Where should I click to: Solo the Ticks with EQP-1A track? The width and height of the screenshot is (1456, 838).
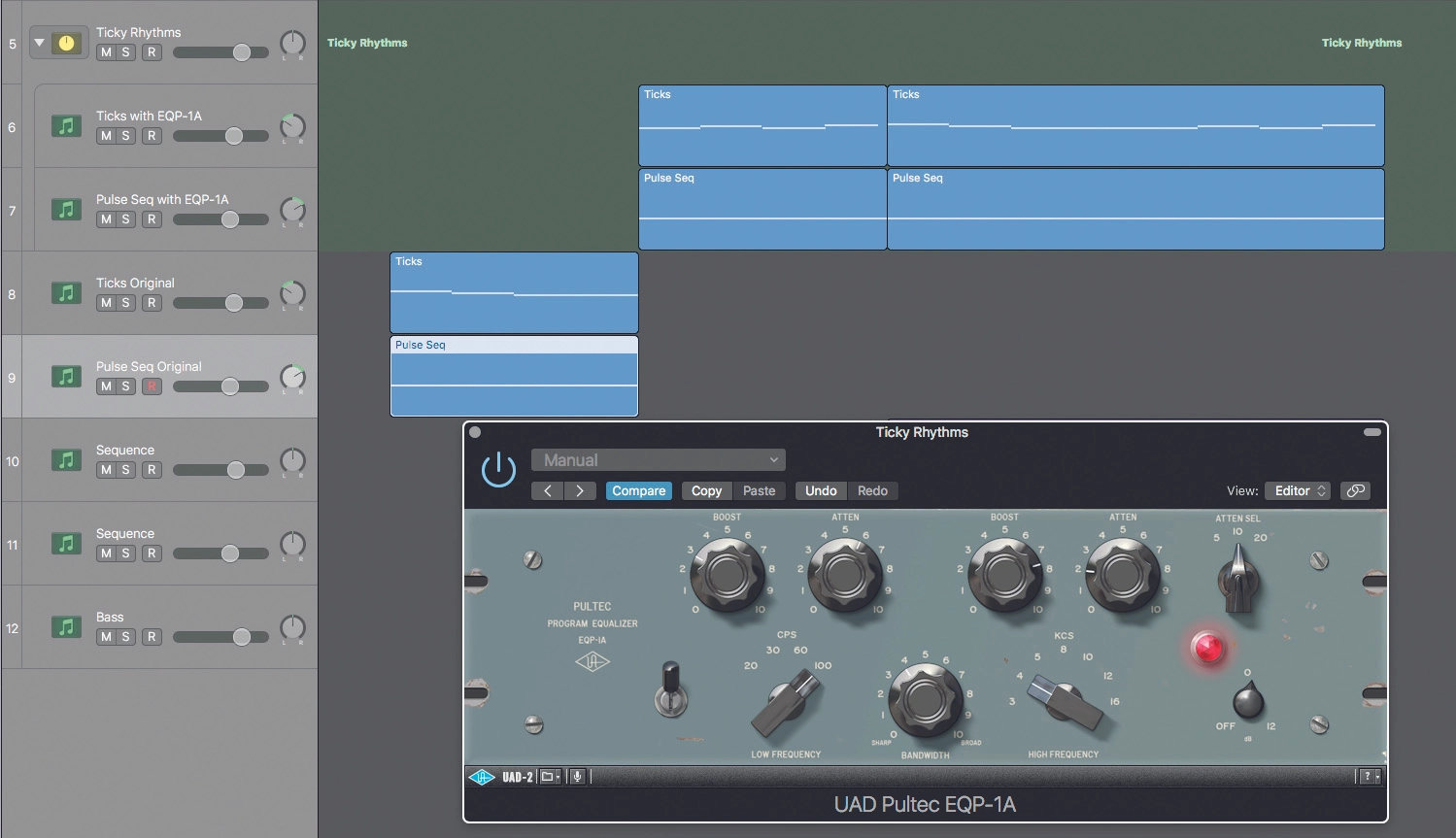point(125,136)
